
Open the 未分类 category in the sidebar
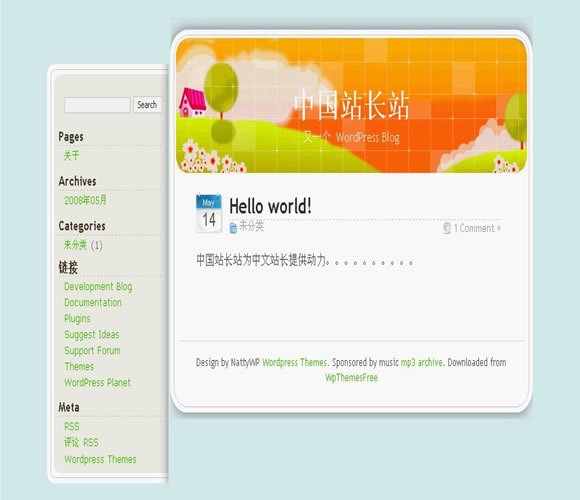tap(75, 245)
